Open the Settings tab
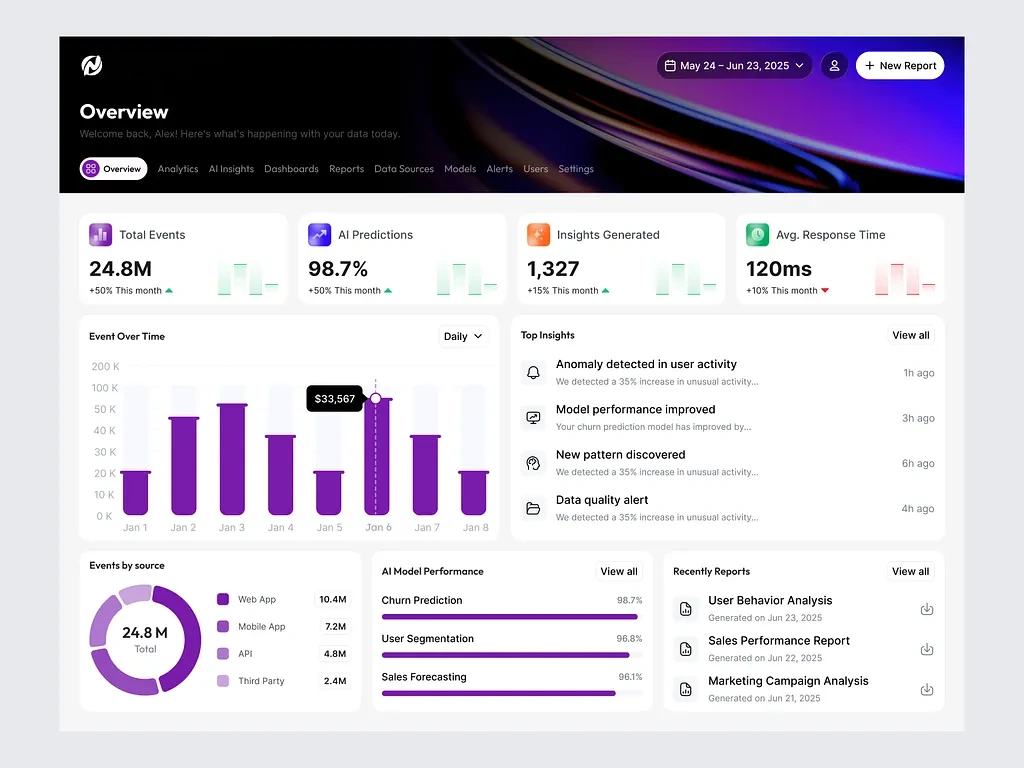The height and width of the screenshot is (768, 1024). 576,168
